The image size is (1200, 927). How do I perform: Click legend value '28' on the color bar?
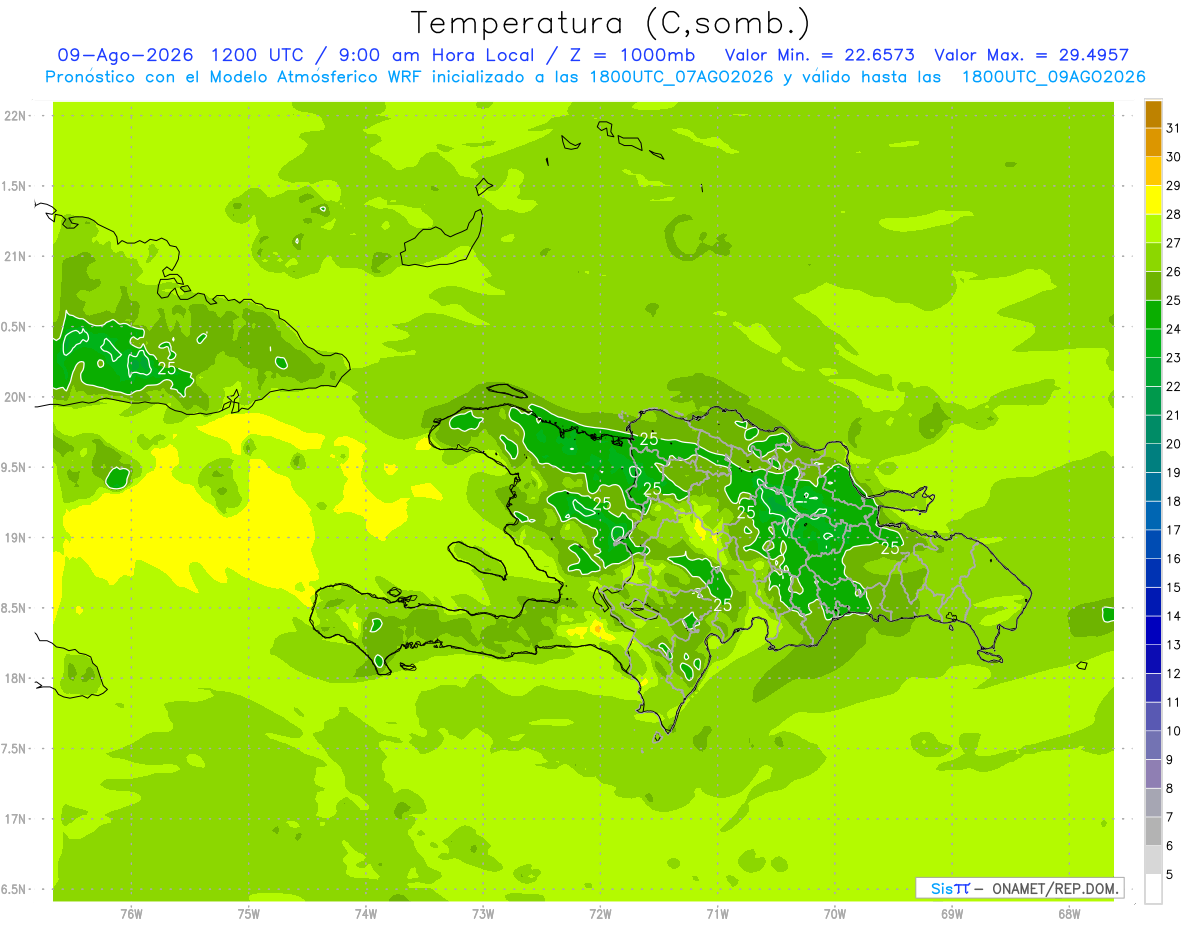1174,213
